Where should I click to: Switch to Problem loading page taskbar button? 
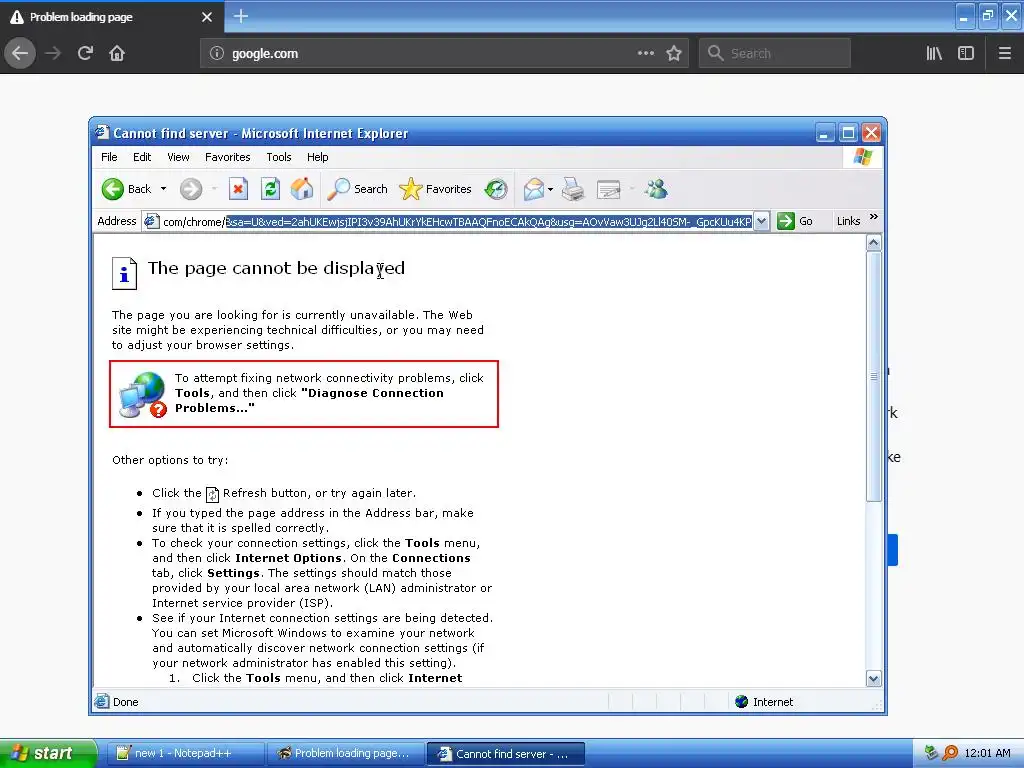[345, 754]
